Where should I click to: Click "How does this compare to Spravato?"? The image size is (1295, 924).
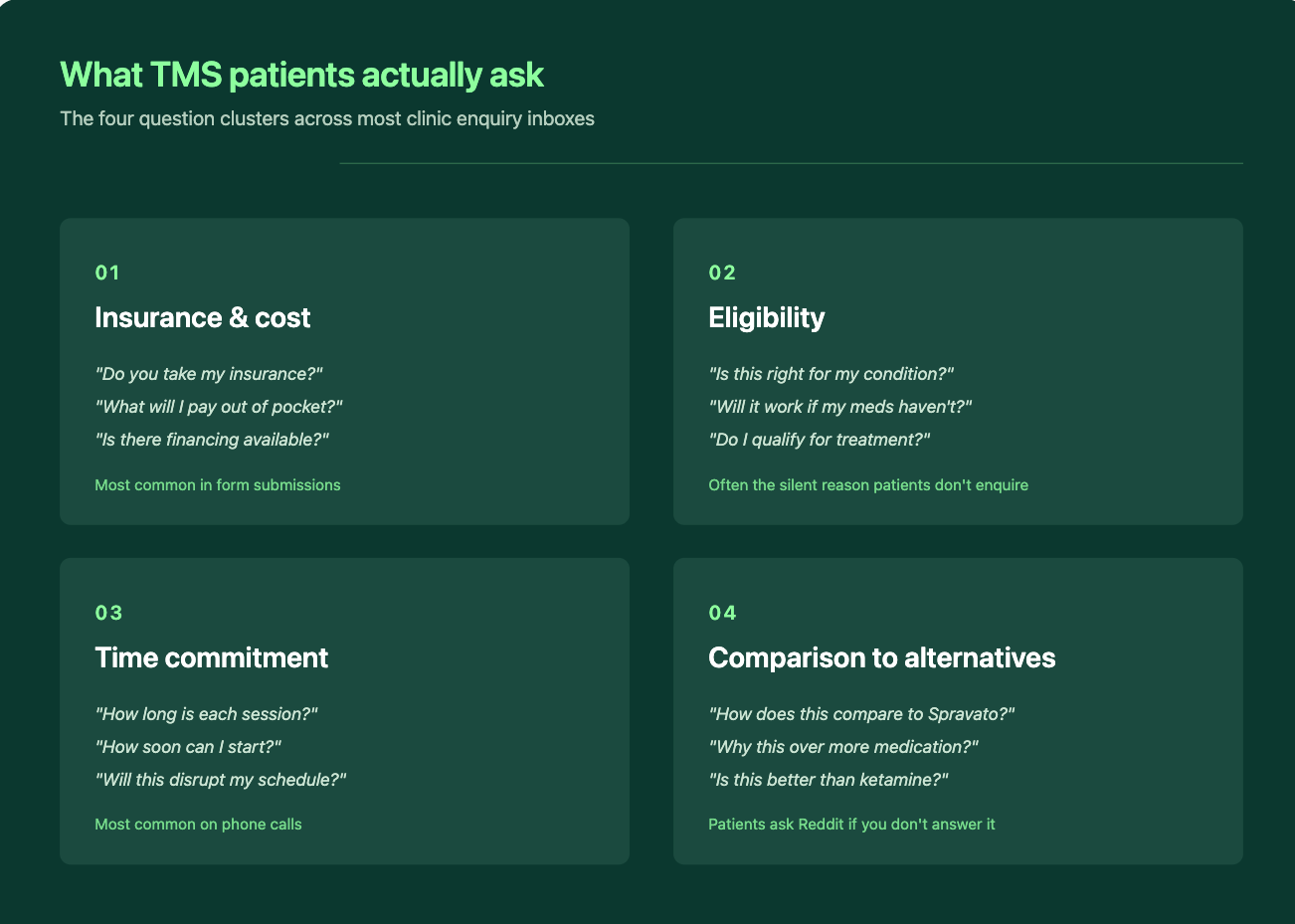tap(861, 714)
